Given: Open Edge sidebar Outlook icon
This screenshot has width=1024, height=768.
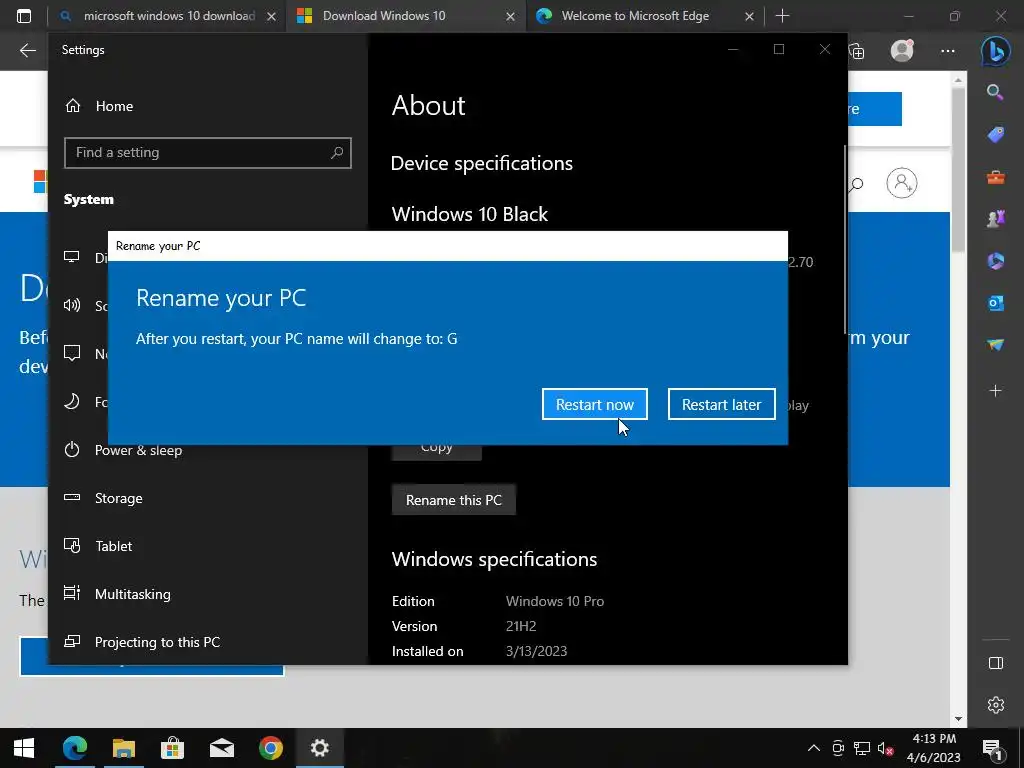Looking at the screenshot, I should (x=995, y=303).
